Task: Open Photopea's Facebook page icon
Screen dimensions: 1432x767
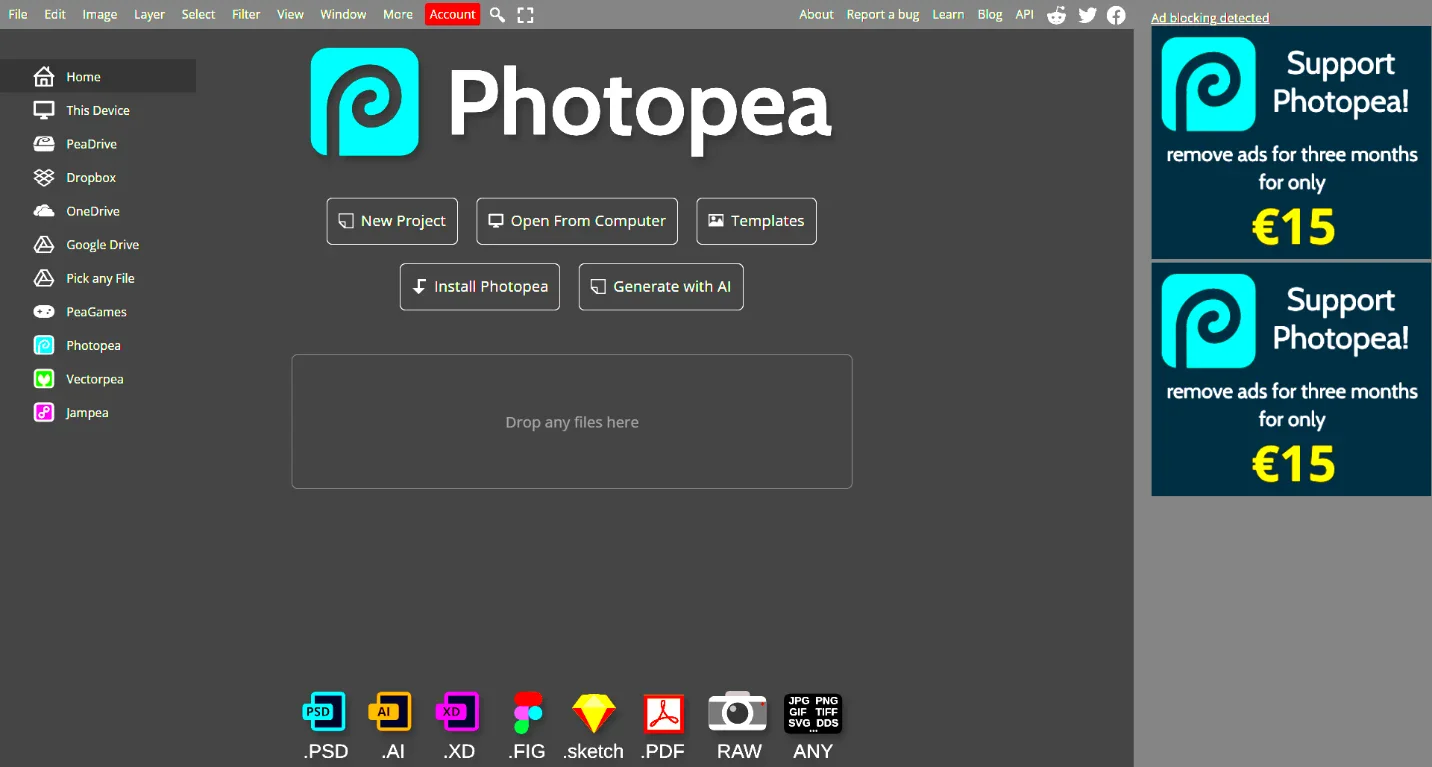Action: click(x=1116, y=15)
